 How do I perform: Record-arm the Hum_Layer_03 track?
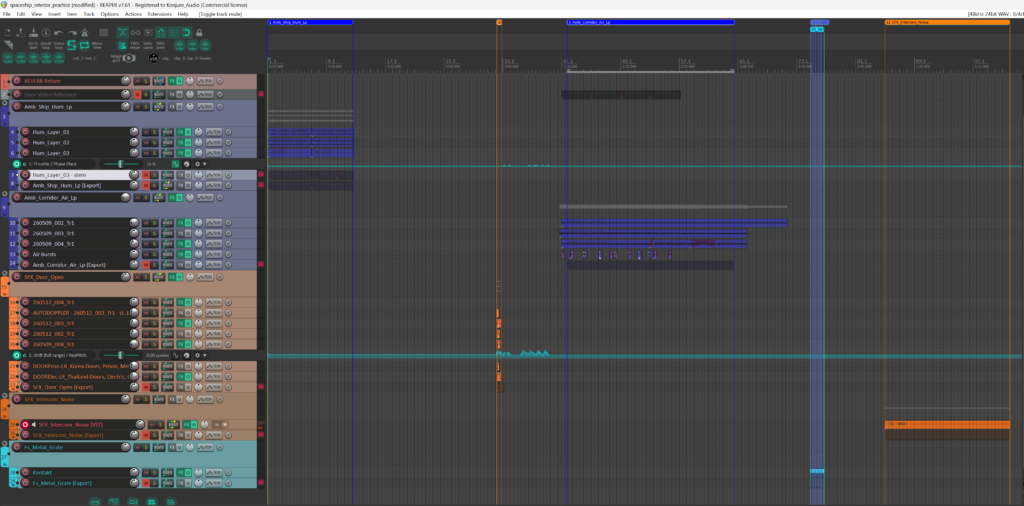click(x=25, y=153)
